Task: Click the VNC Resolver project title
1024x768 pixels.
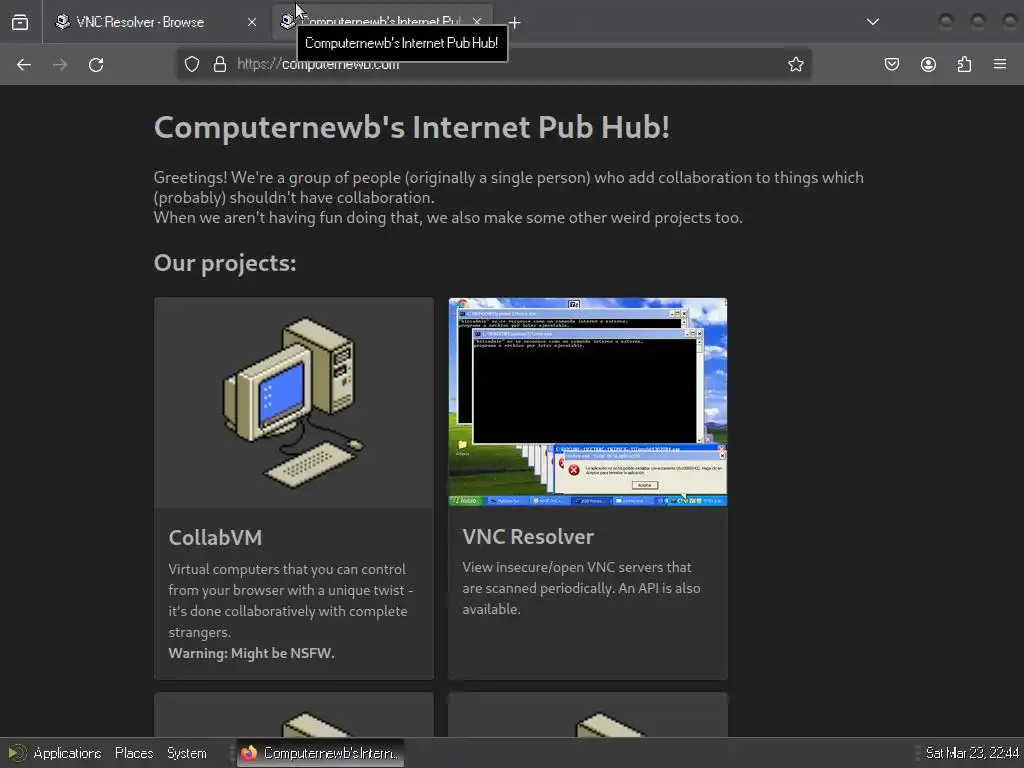Action: click(528, 536)
